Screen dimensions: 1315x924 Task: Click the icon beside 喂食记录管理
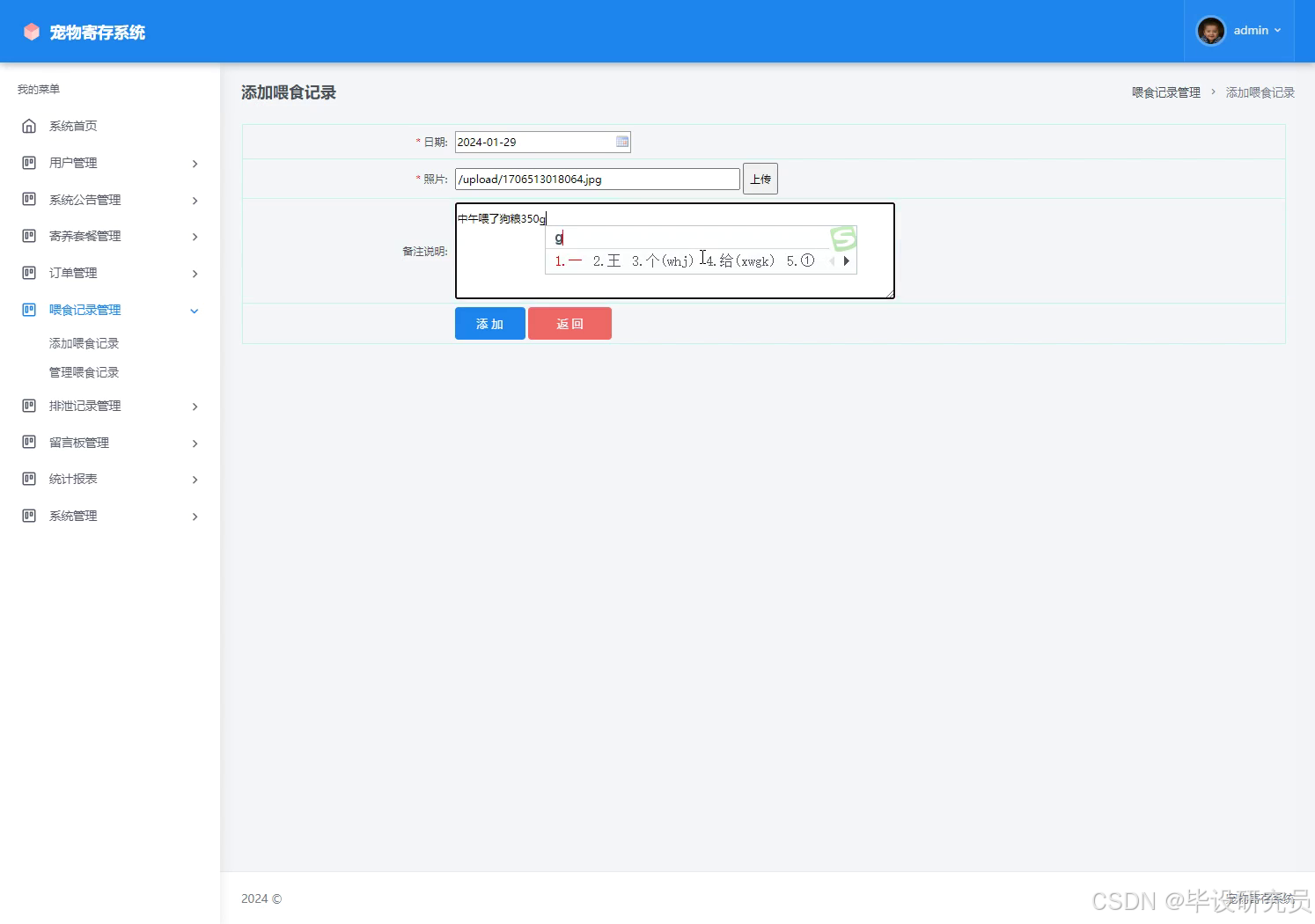coord(29,310)
